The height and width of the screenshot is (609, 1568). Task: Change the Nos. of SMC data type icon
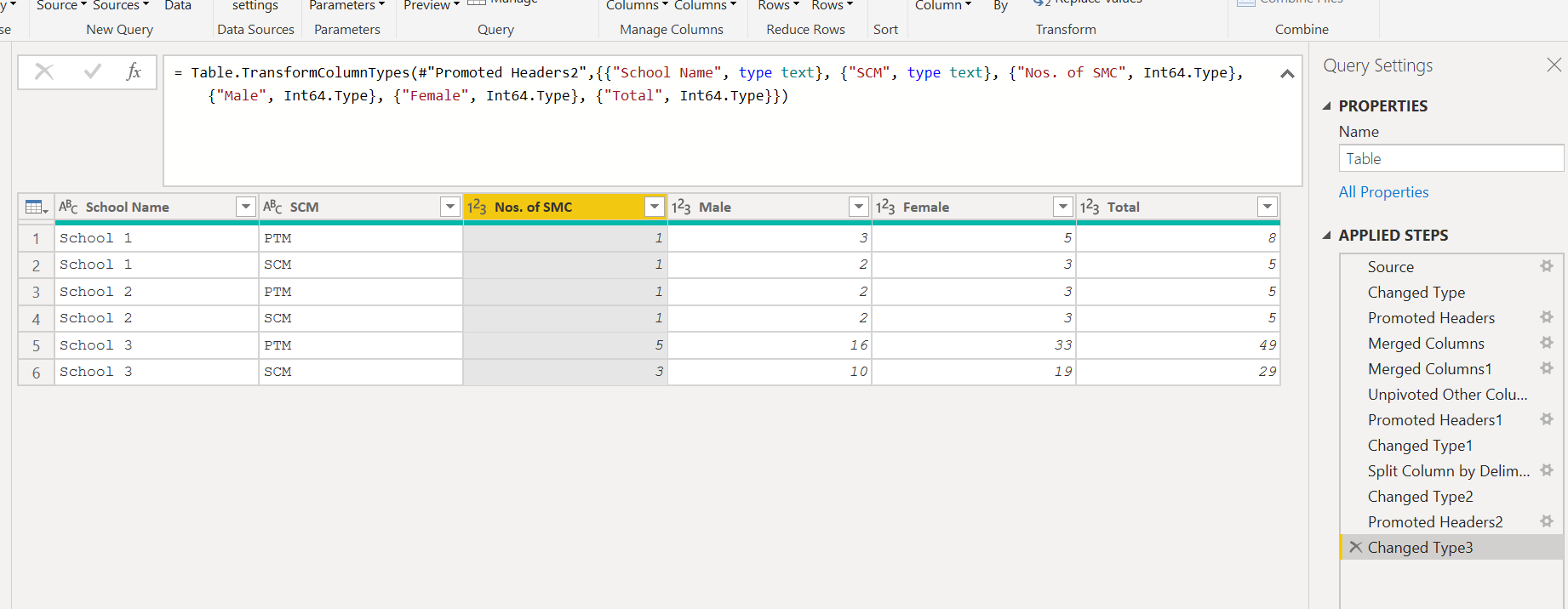pyautogui.click(x=477, y=207)
